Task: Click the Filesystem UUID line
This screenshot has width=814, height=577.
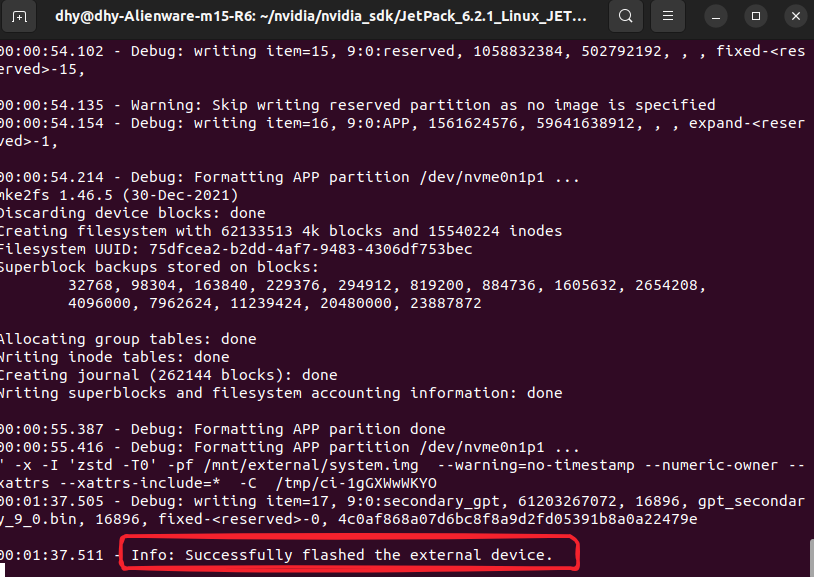Action: point(236,249)
